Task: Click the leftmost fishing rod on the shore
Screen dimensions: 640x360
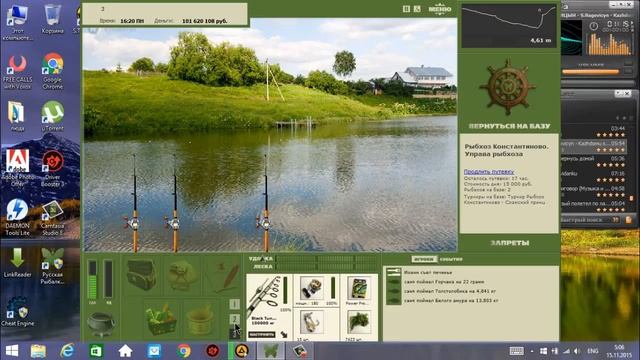Action: (x=134, y=204)
